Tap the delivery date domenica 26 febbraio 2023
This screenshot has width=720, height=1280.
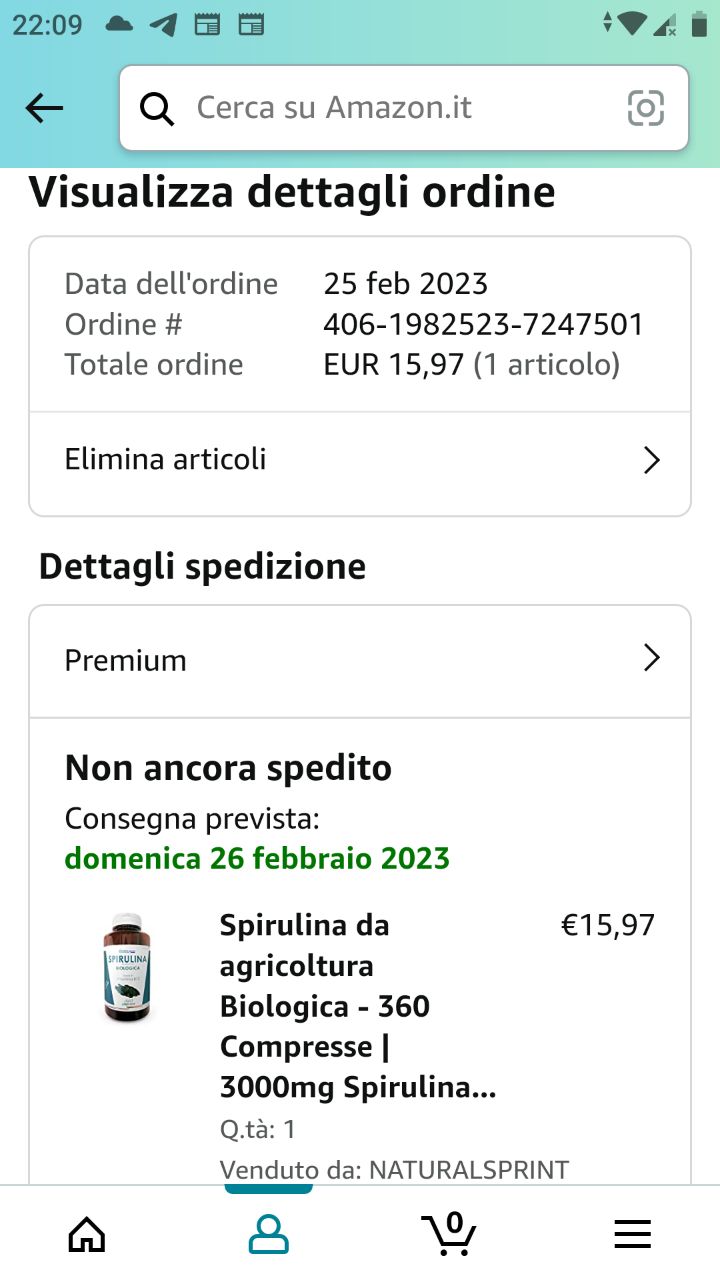(x=257, y=858)
